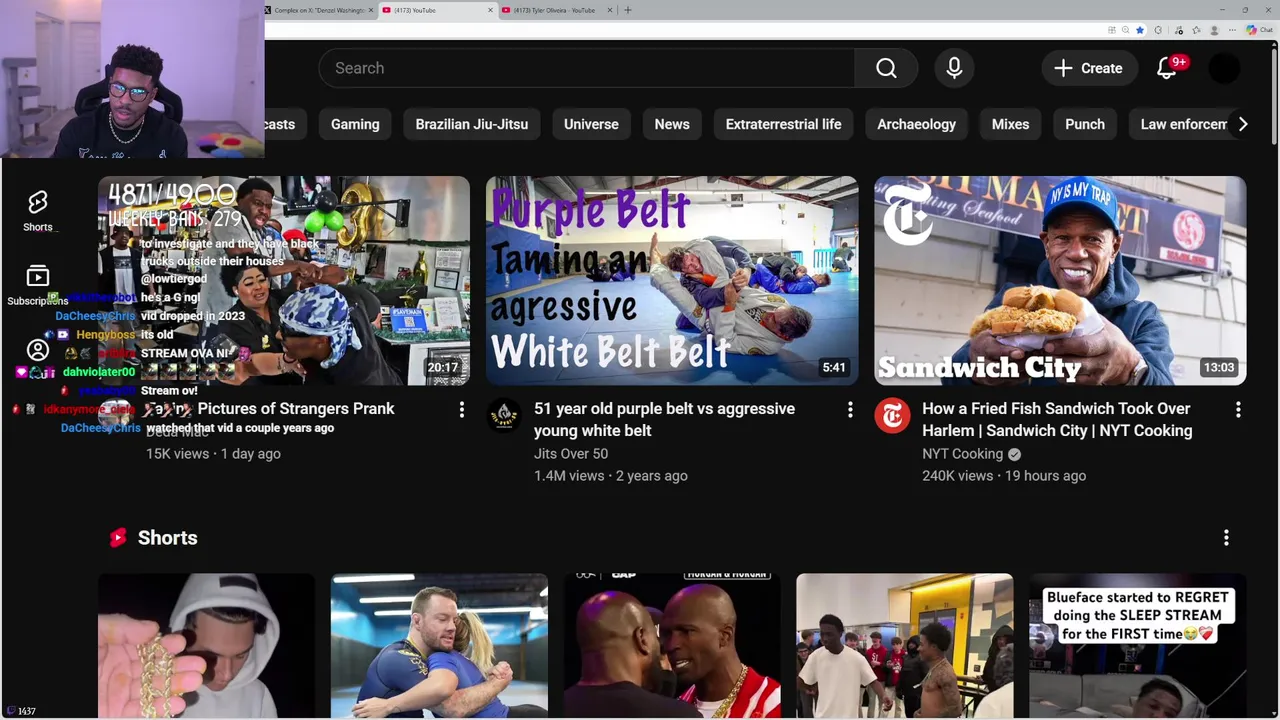The height and width of the screenshot is (720, 1280).
Task: Open the crowd in room Short
Action: (x=905, y=645)
